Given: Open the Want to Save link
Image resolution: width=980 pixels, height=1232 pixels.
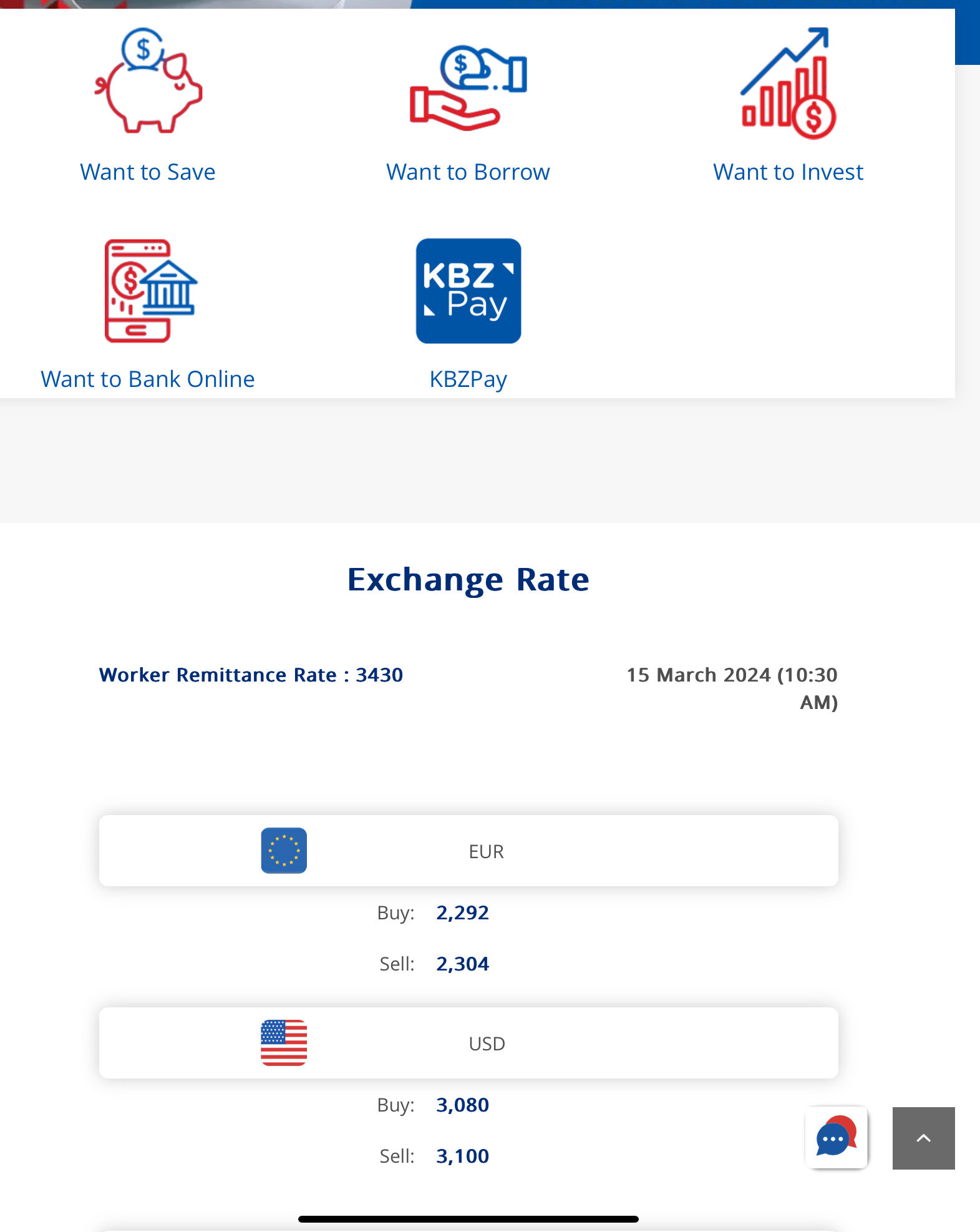Looking at the screenshot, I should pyautogui.click(x=148, y=172).
